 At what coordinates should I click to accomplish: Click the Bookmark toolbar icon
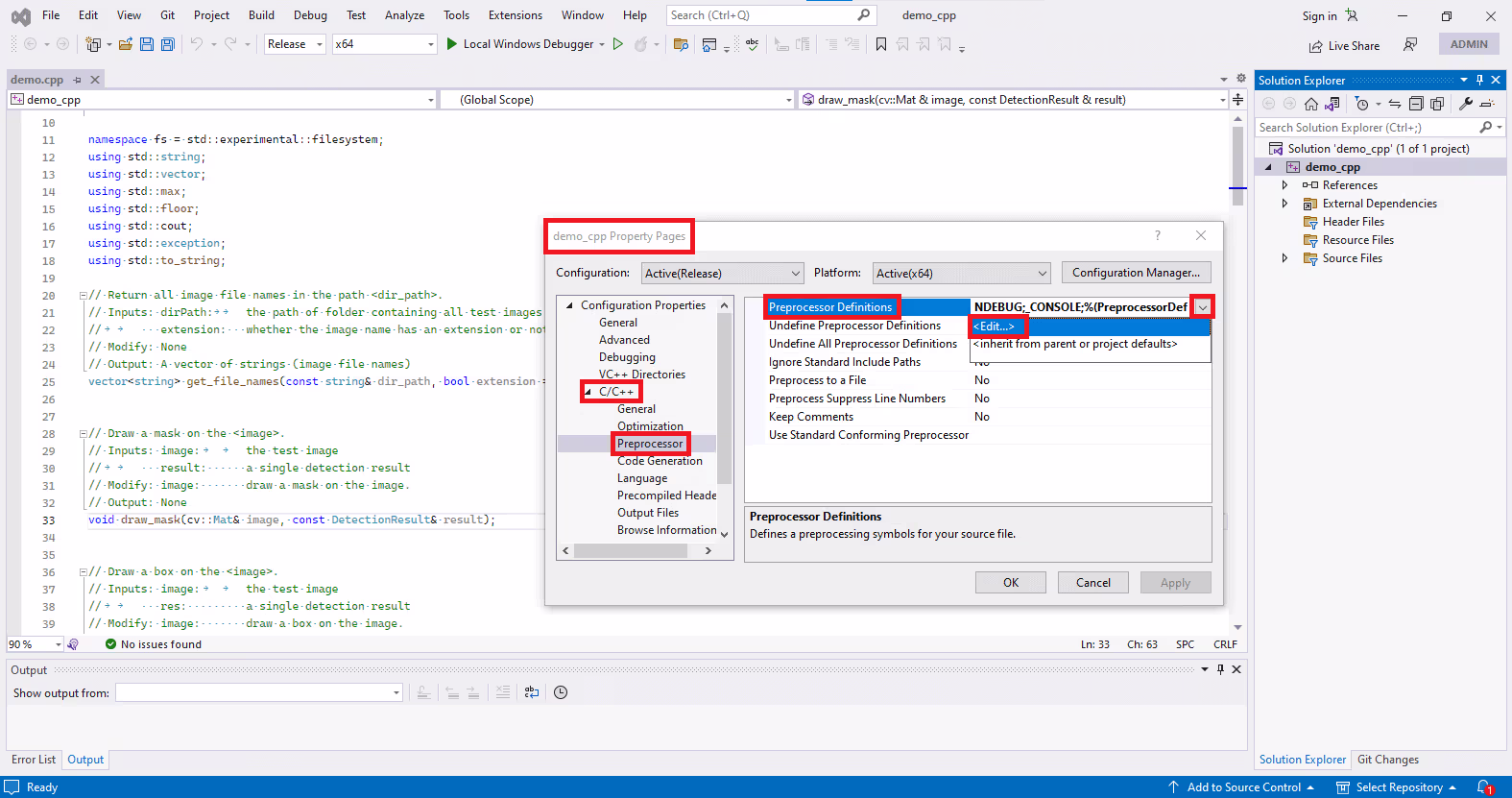881,44
